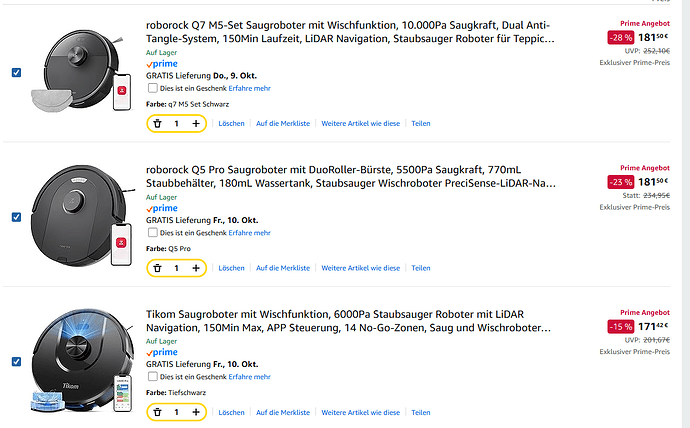Deselect roborock Q7 M5-Set item checkbox
The height and width of the screenshot is (428, 690).
(x=15, y=73)
